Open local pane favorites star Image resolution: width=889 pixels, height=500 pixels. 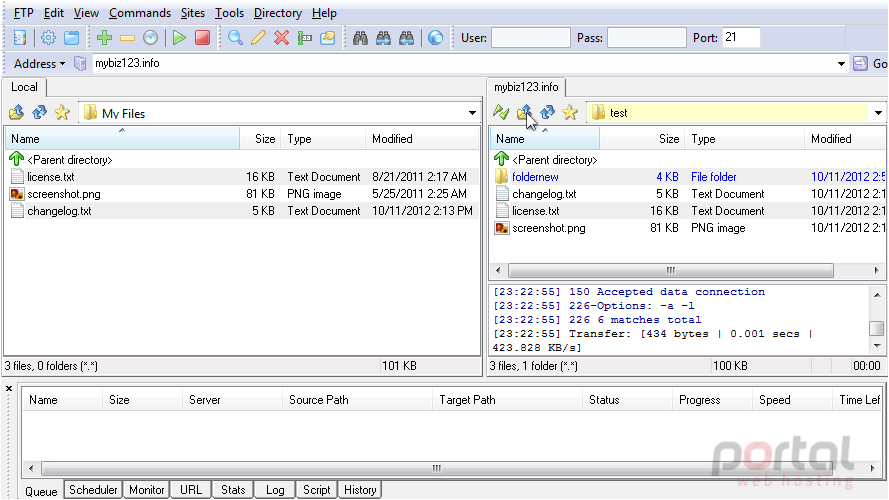pos(62,112)
